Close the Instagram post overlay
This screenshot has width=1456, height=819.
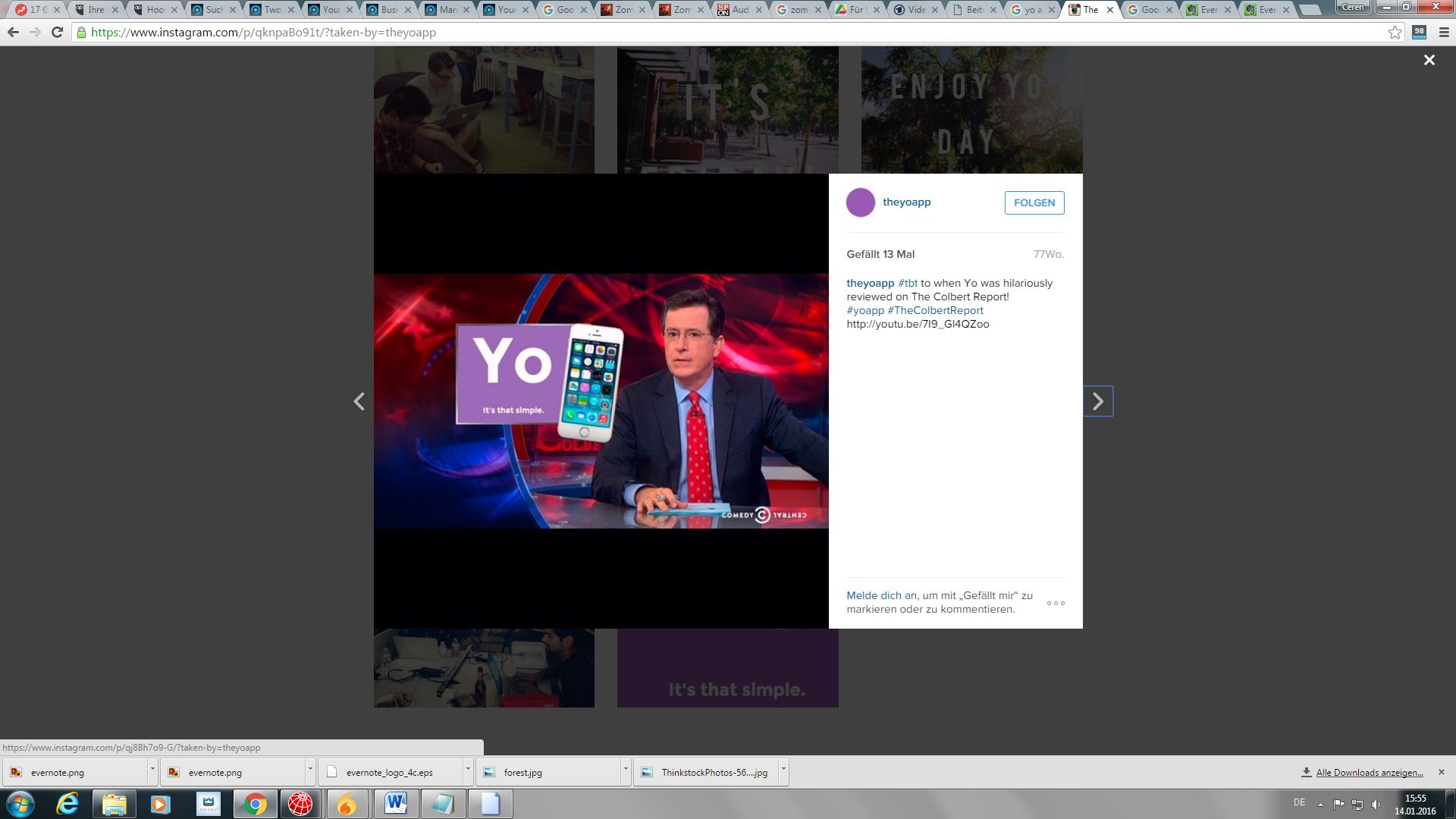point(1429,60)
